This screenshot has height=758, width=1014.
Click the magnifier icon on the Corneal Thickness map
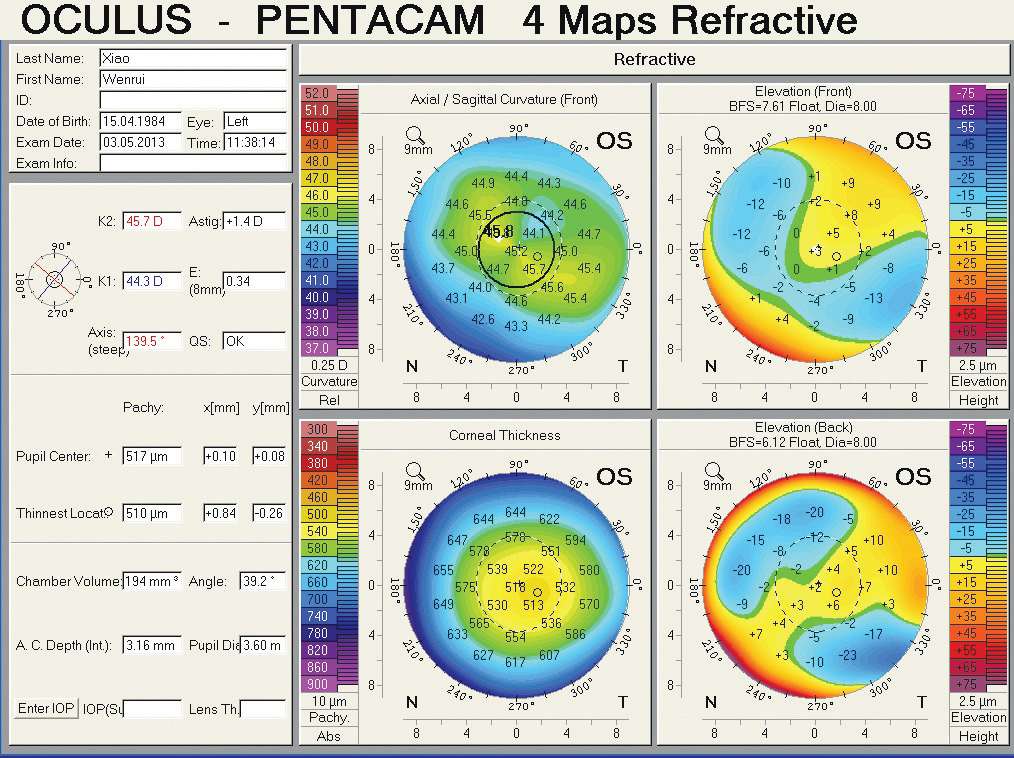tap(413, 471)
